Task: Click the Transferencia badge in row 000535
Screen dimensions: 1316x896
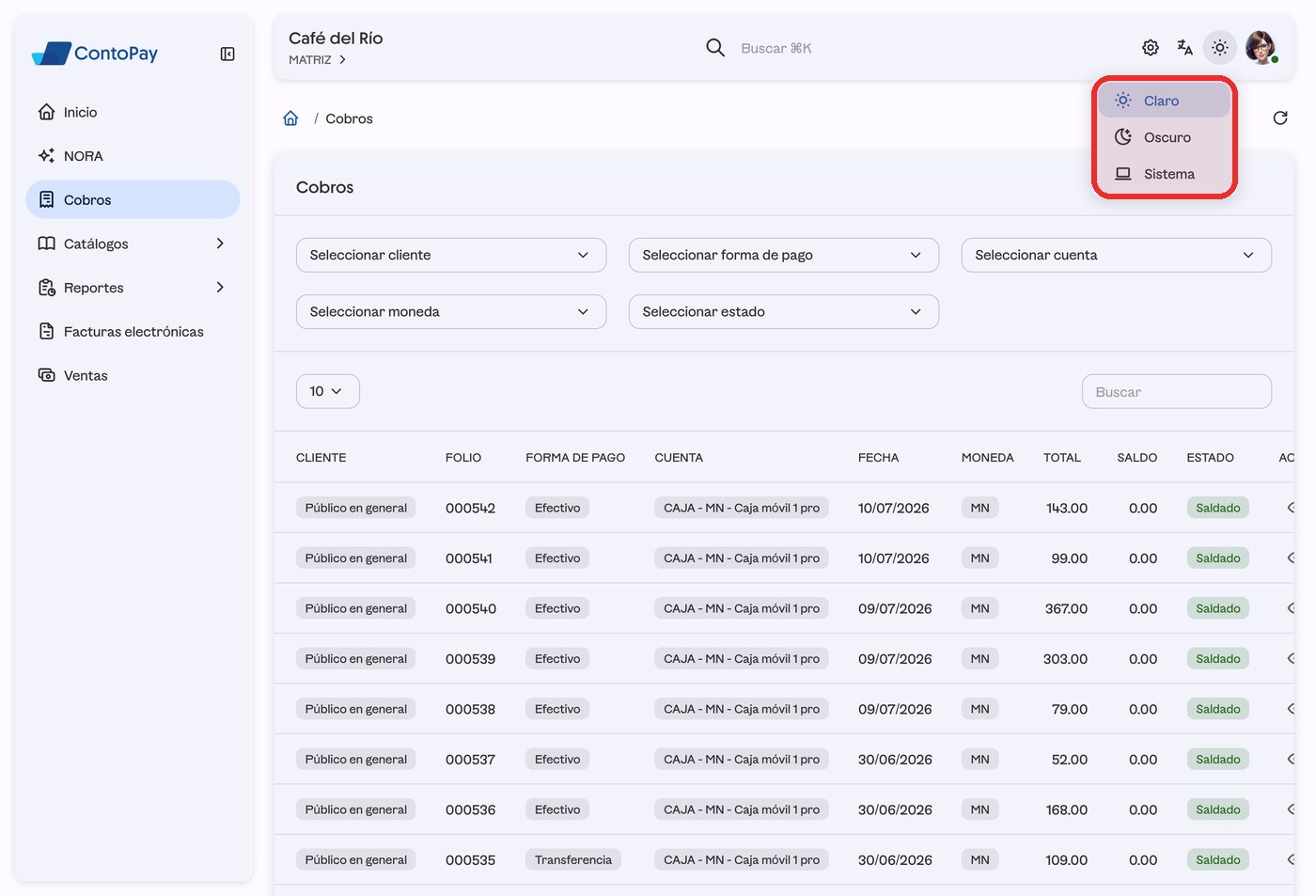Action: tap(573, 859)
